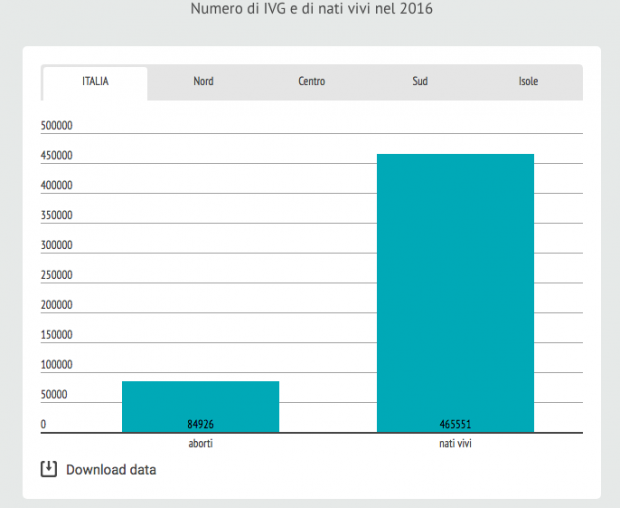Screen dimensions: 620x508
Task: Select the 465551 value label
Action: 455,423
